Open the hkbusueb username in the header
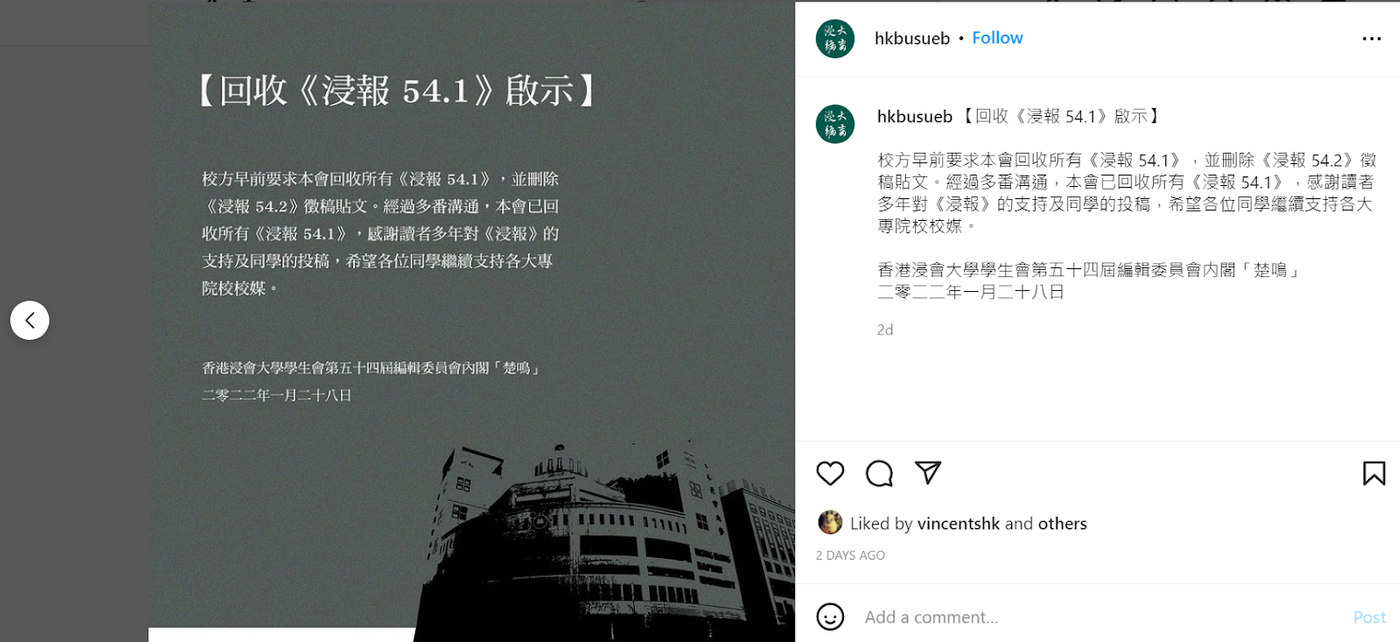The image size is (1400, 642). point(912,38)
